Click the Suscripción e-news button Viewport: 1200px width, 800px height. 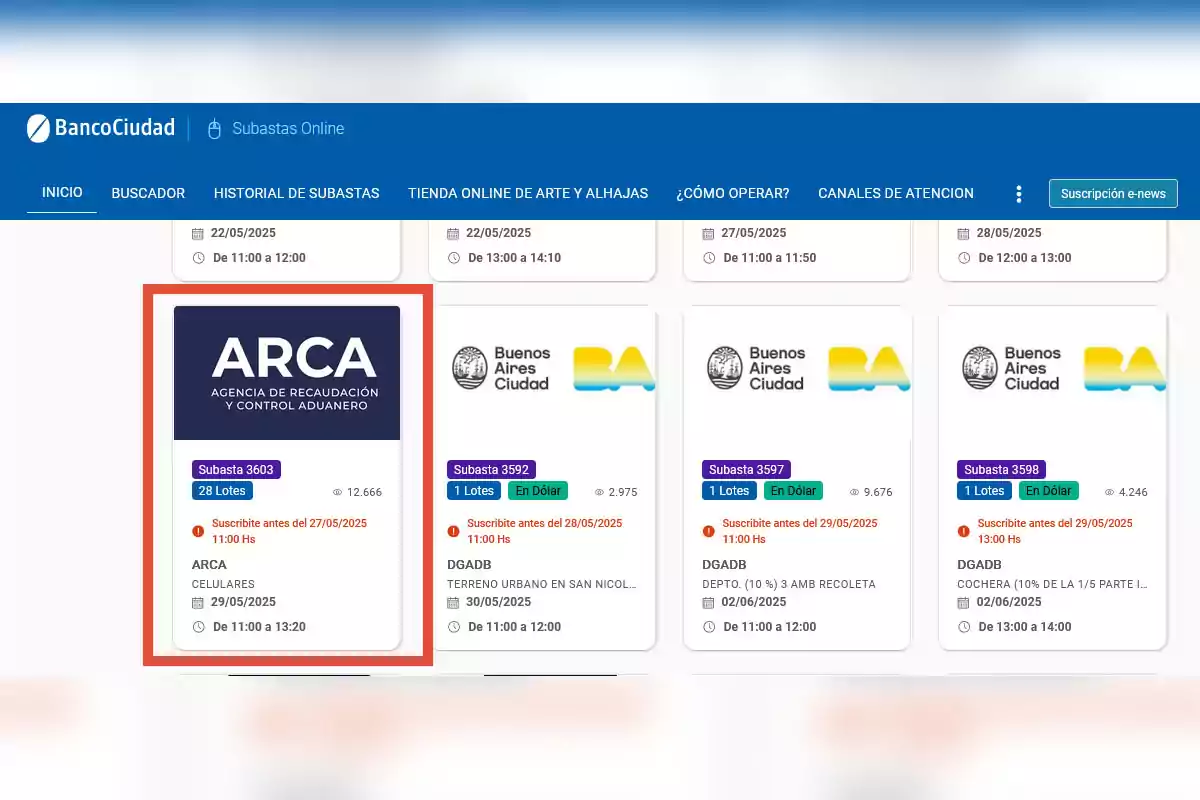1113,193
